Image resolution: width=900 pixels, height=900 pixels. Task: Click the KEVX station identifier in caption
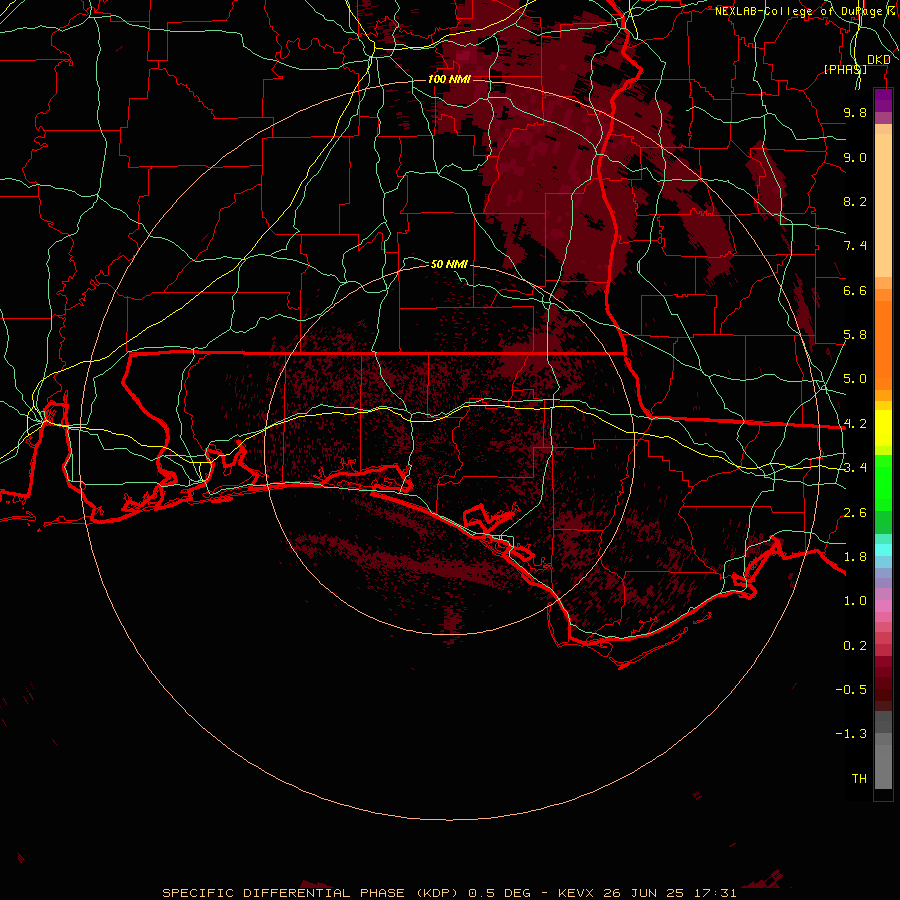577,893
